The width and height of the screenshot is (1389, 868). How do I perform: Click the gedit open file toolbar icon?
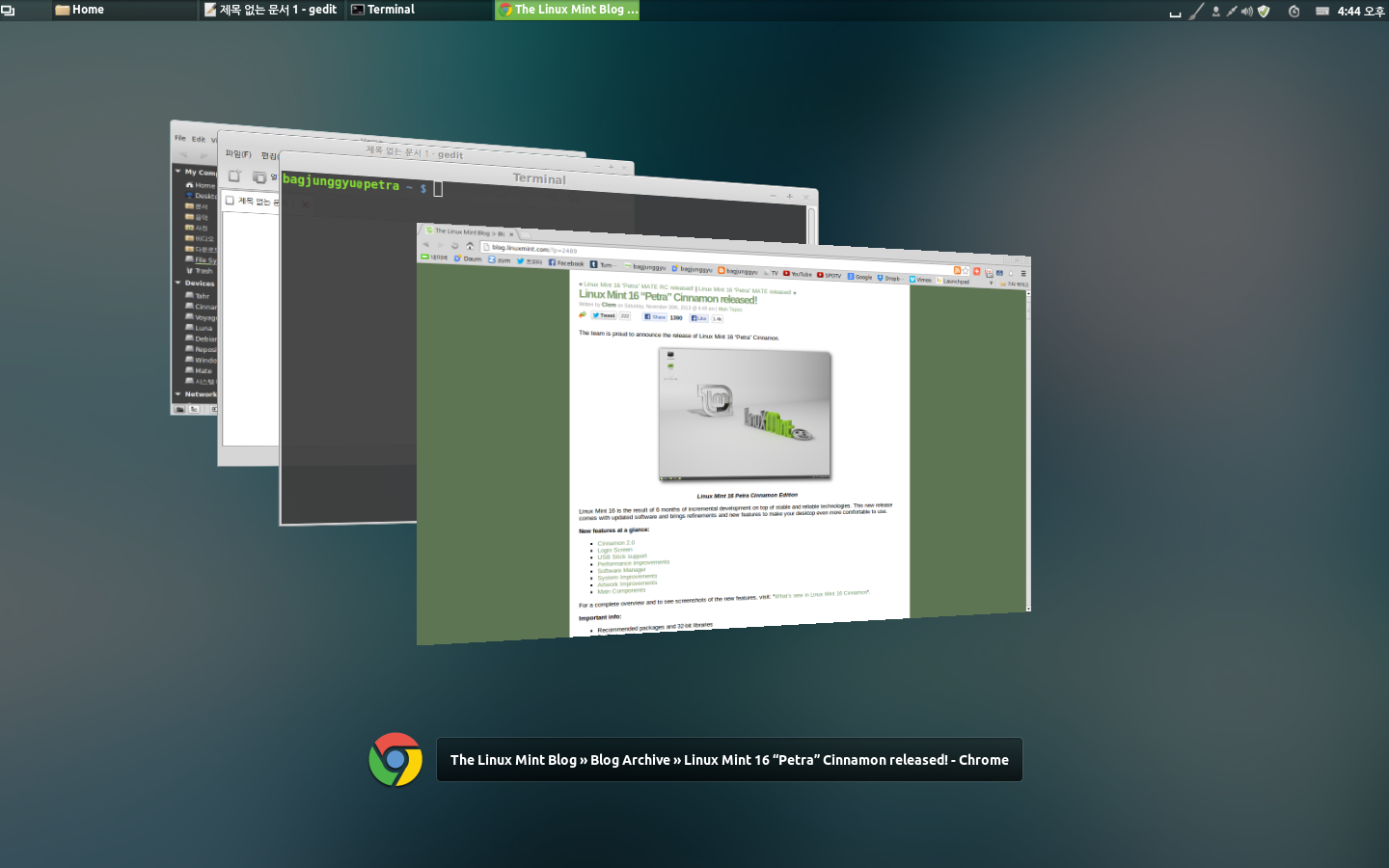tap(259, 177)
